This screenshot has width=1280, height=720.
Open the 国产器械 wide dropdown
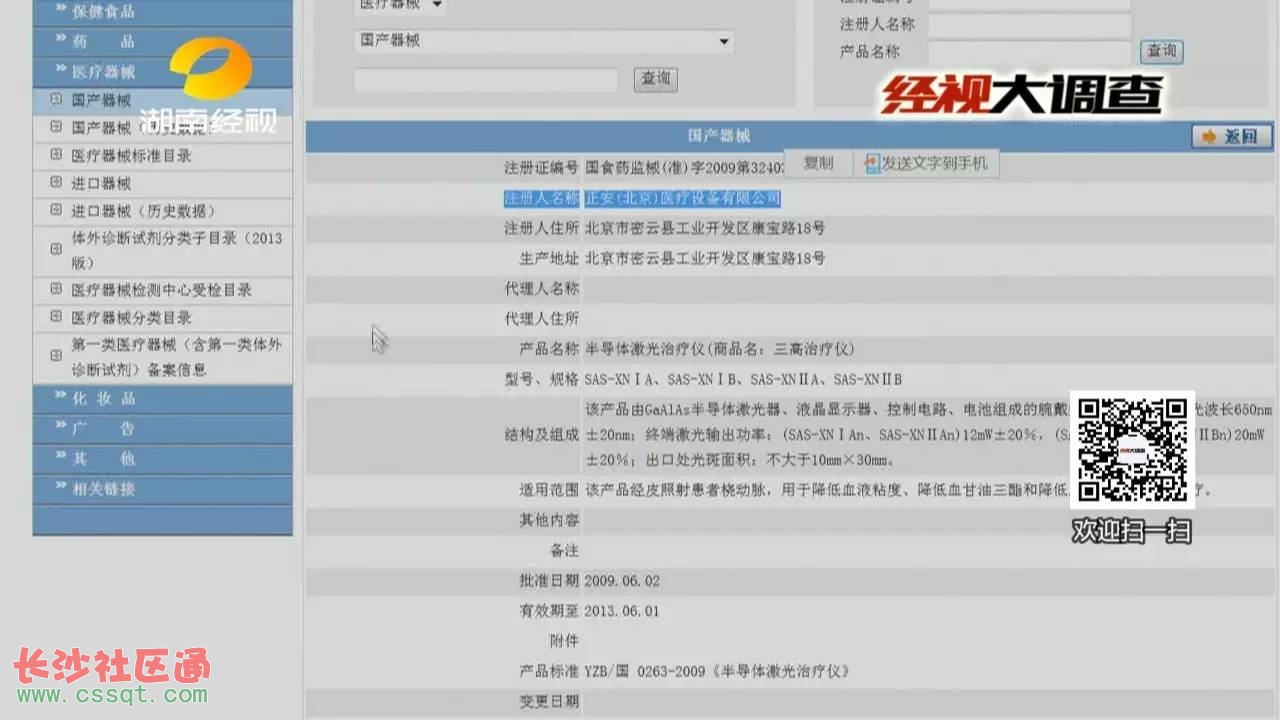[x=544, y=41]
